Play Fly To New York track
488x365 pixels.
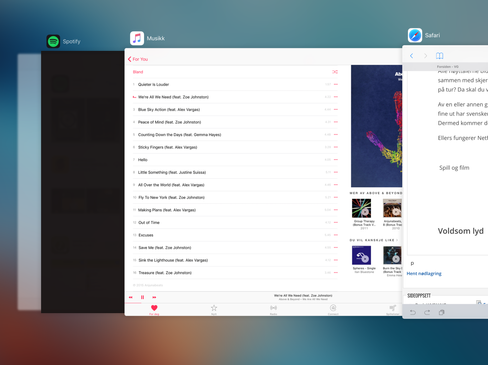(236, 197)
